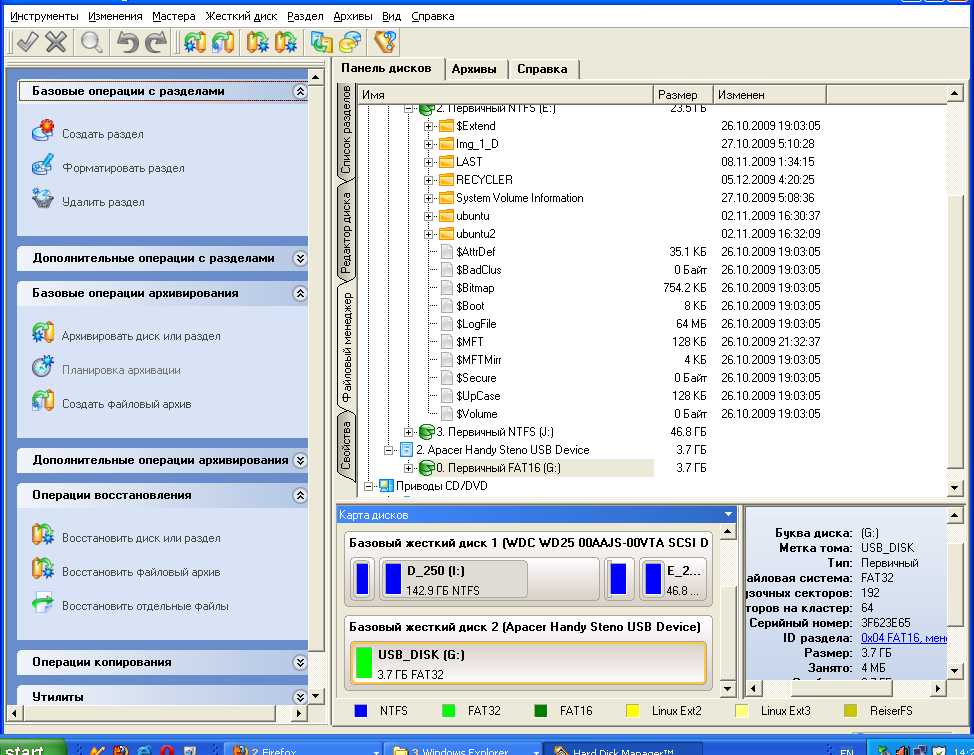Collapse the Базовые операции с разделами section

[x=298, y=91]
